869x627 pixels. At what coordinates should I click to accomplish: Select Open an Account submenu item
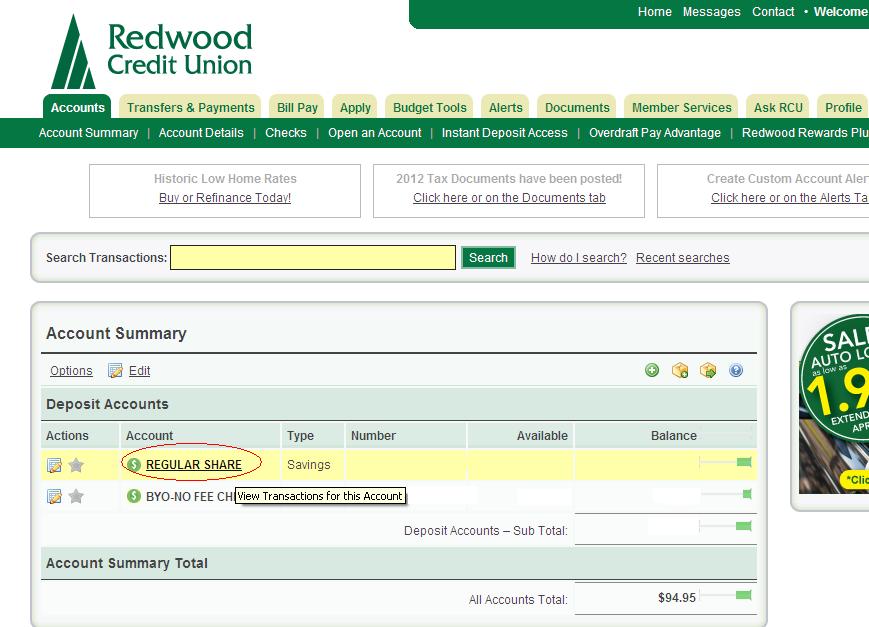[x=375, y=132]
